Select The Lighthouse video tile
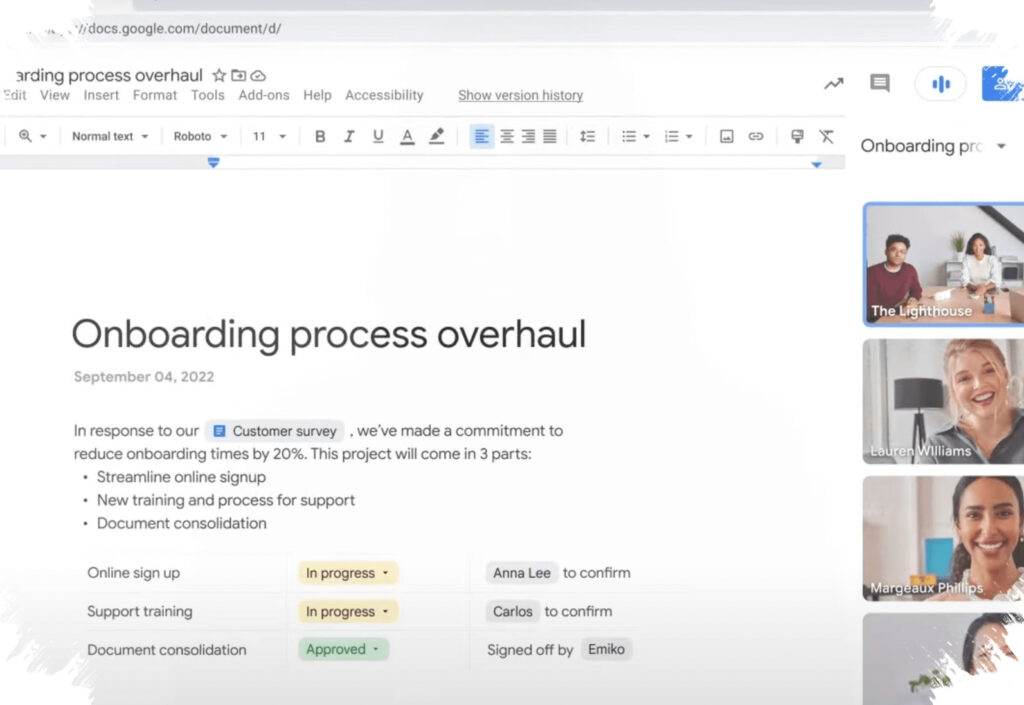The width and height of the screenshot is (1024, 705). [x=944, y=264]
